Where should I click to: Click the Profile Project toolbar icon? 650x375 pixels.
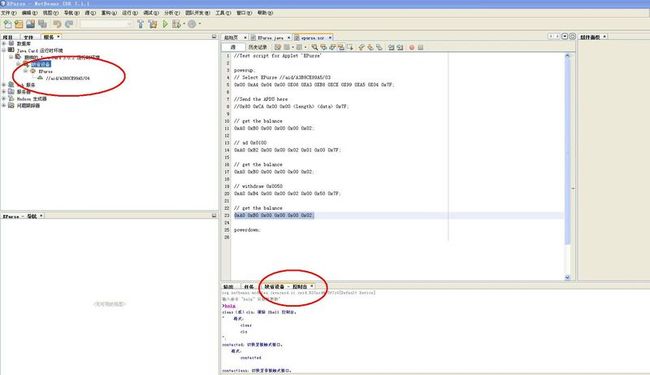pos(192,24)
